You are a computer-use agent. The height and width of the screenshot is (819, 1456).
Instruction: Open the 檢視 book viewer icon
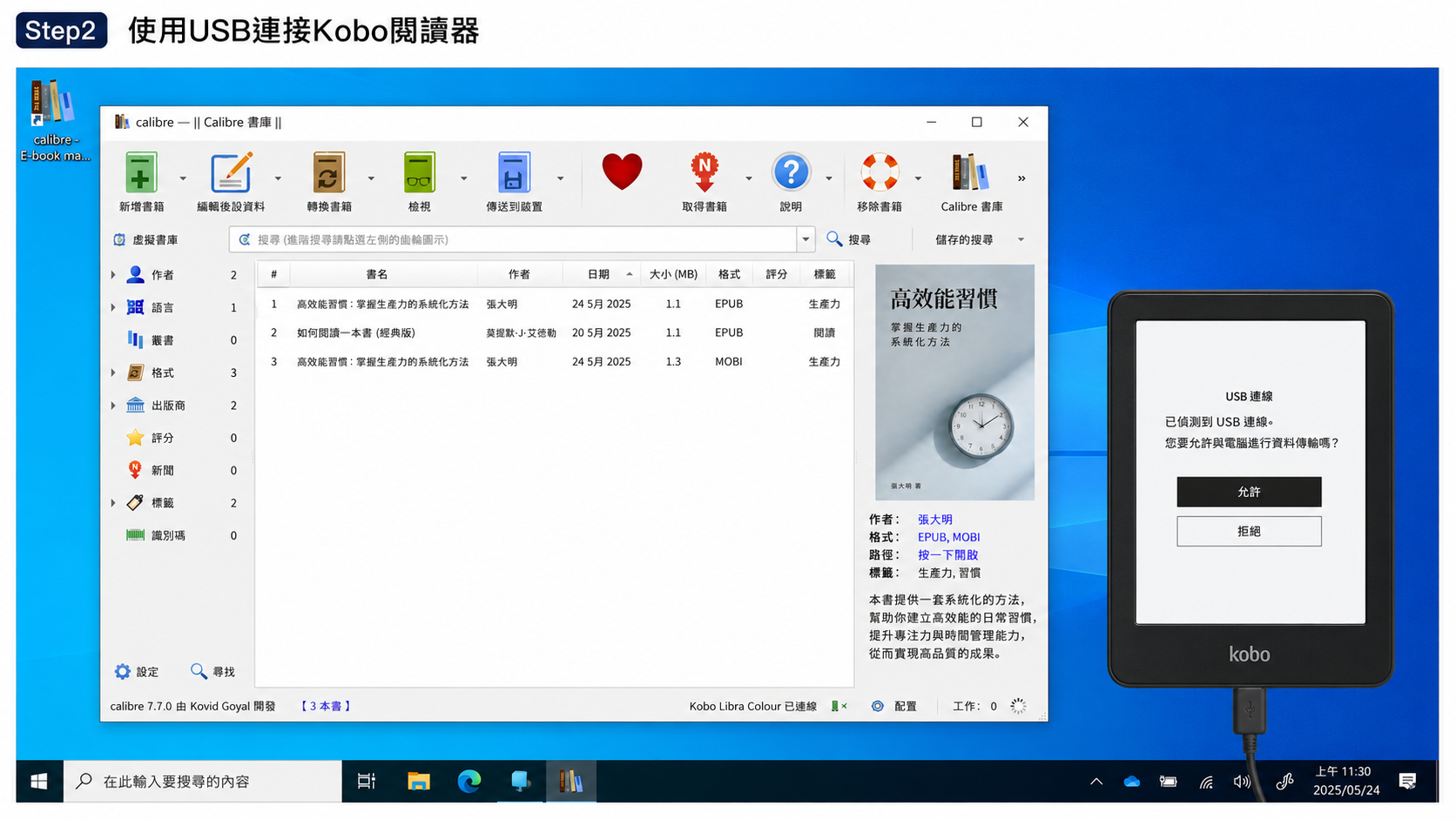click(x=419, y=173)
